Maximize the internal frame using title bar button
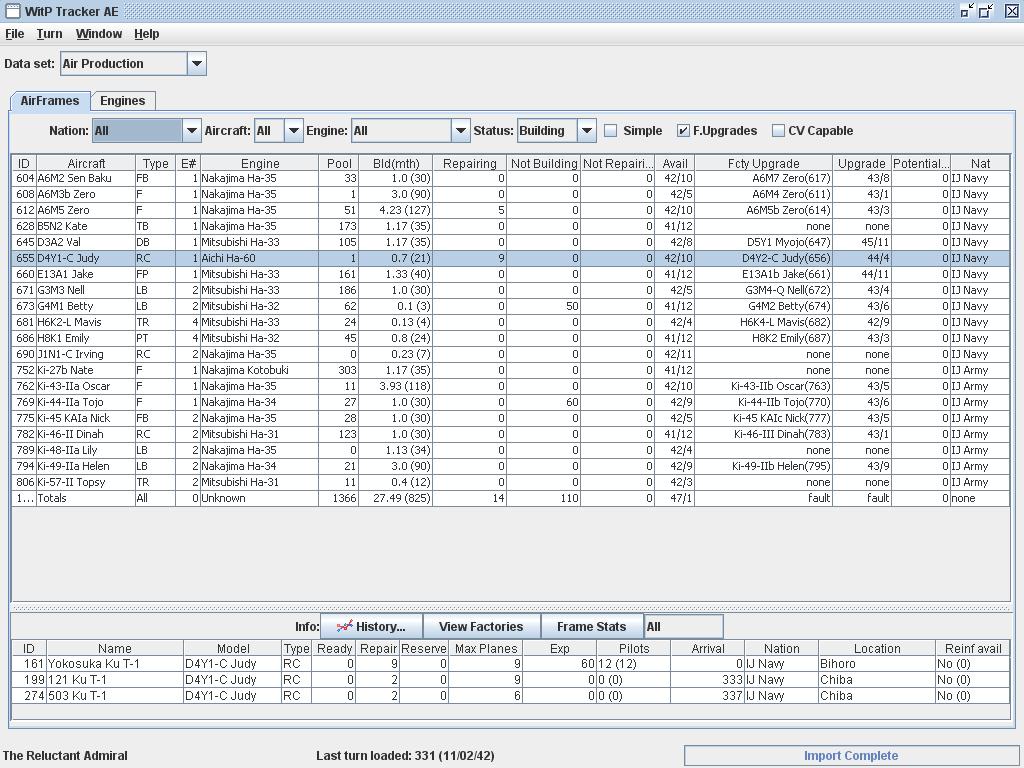The height and width of the screenshot is (768, 1024). coord(985,10)
